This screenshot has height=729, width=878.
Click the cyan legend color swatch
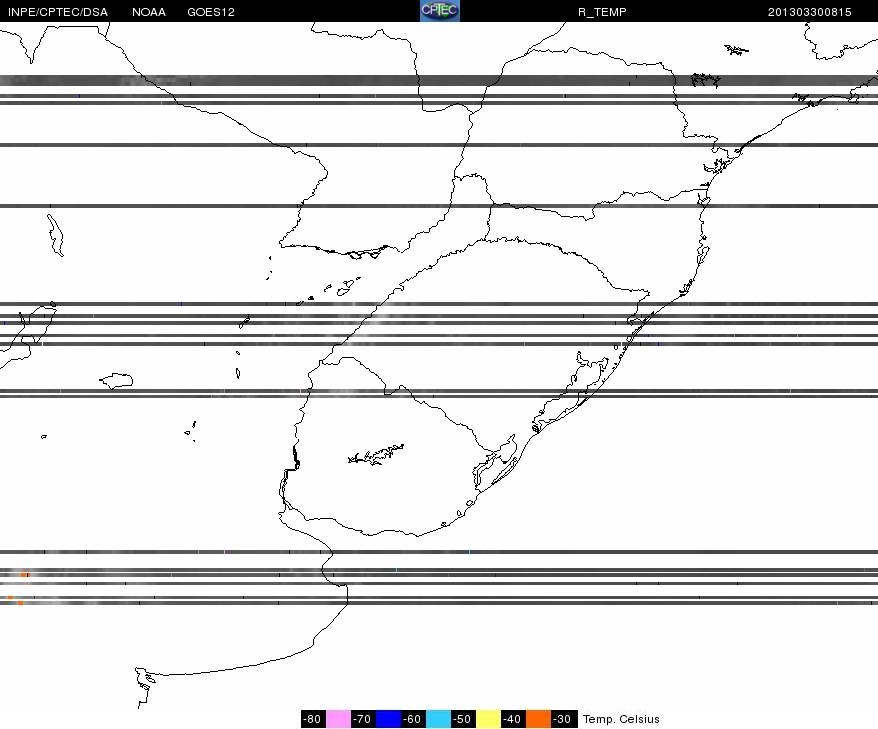pyautogui.click(x=438, y=719)
